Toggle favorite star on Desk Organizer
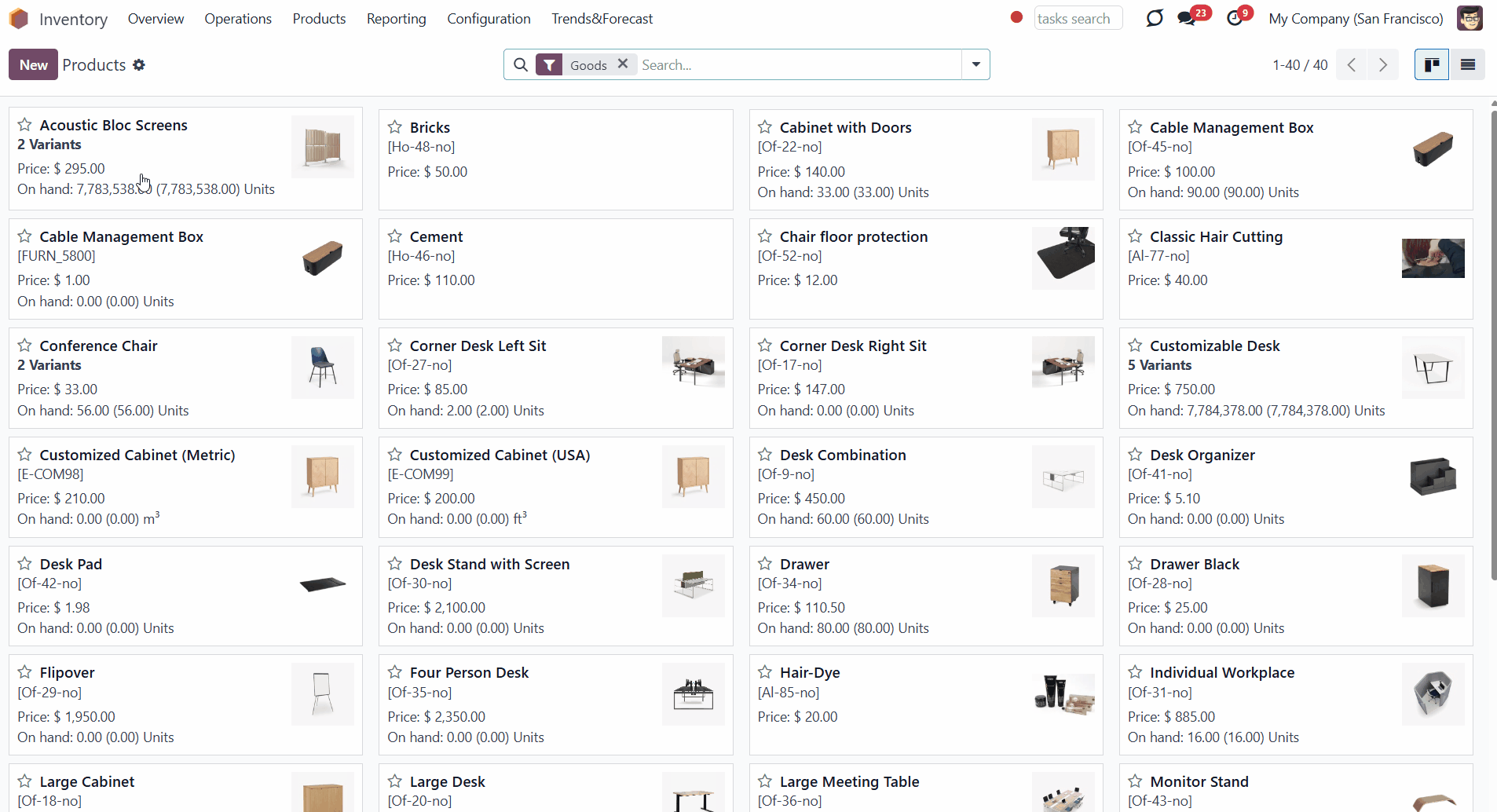This screenshot has width=1497, height=812. [x=1135, y=455]
